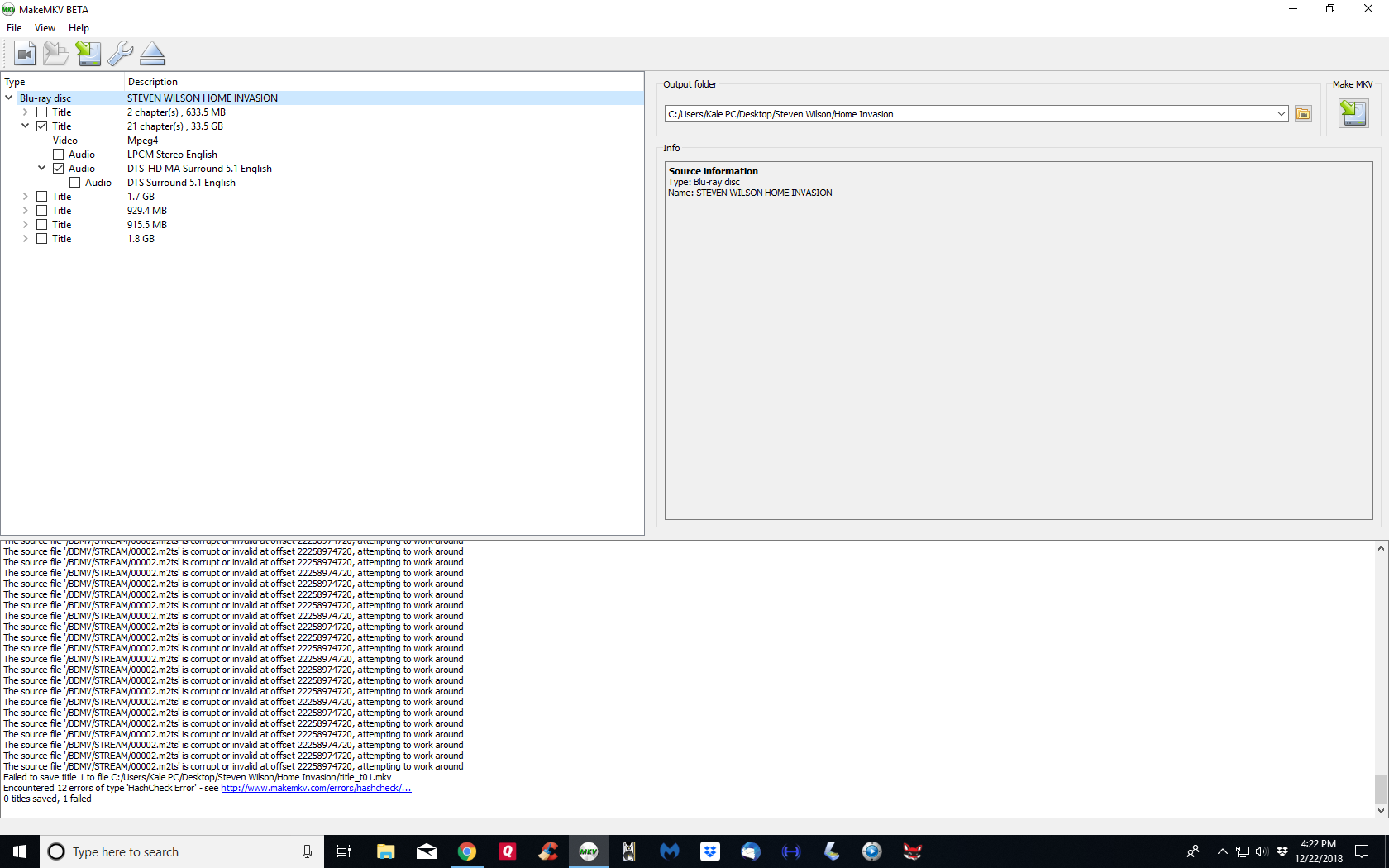
Task: Click the Save selected titles toolbar icon
Action: (x=88, y=54)
